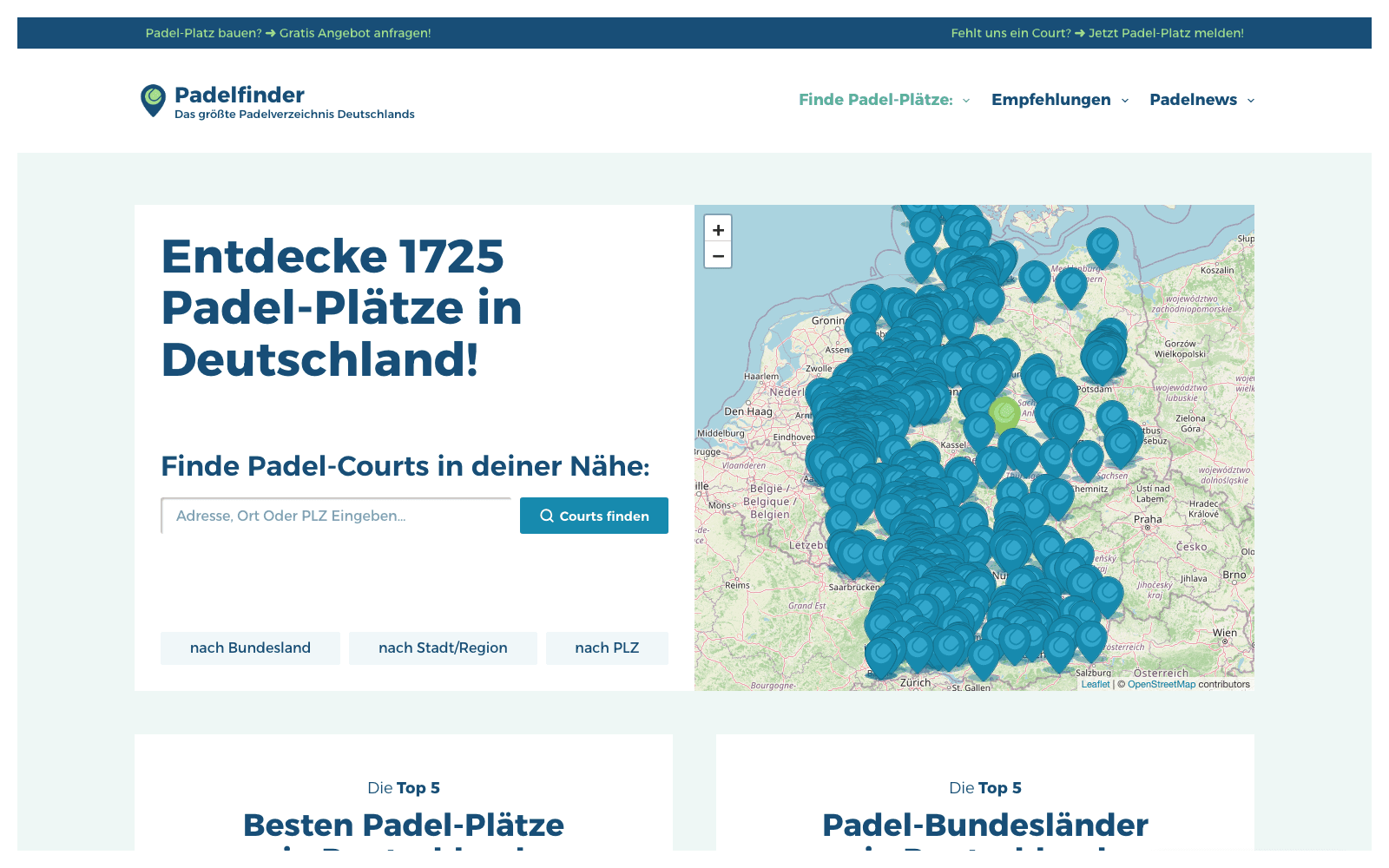Open the Leaflet attribution link
The height and width of the screenshot is (868, 1389).
pos(1096,684)
